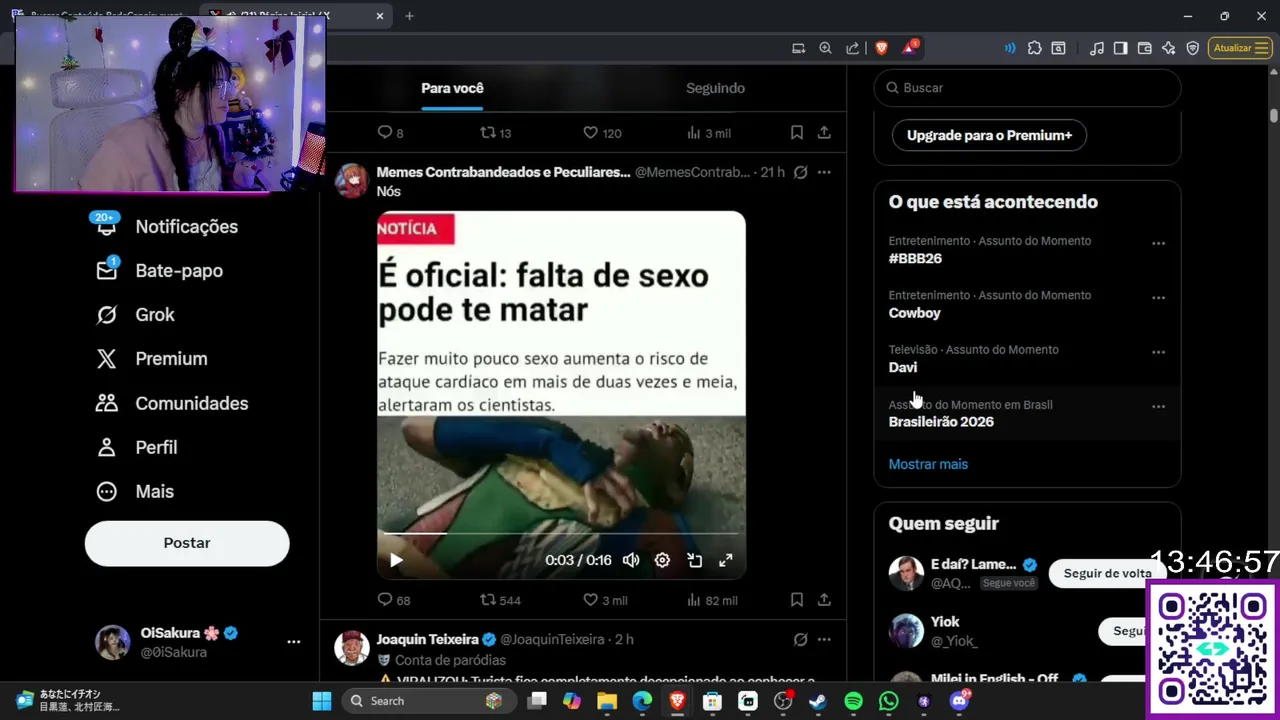Image resolution: width=1280 pixels, height=720 pixels.
Task: Click the Brave Shields lion icon
Action: coord(881,48)
